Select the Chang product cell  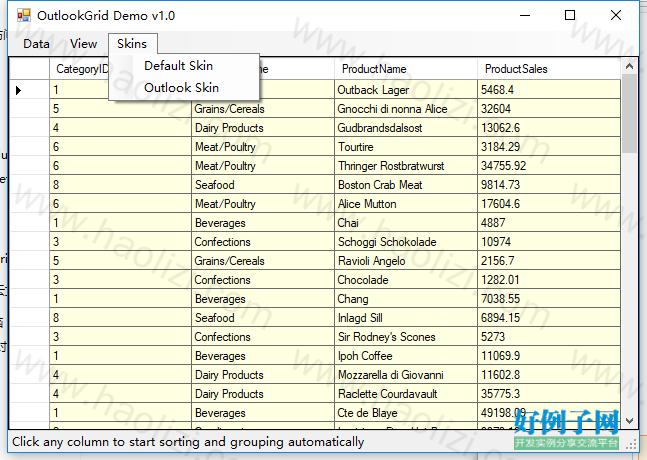coord(406,298)
